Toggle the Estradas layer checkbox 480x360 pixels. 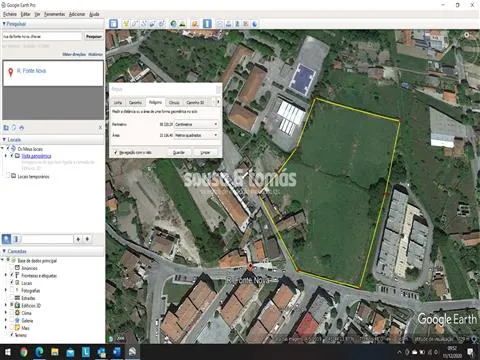coord(12,298)
